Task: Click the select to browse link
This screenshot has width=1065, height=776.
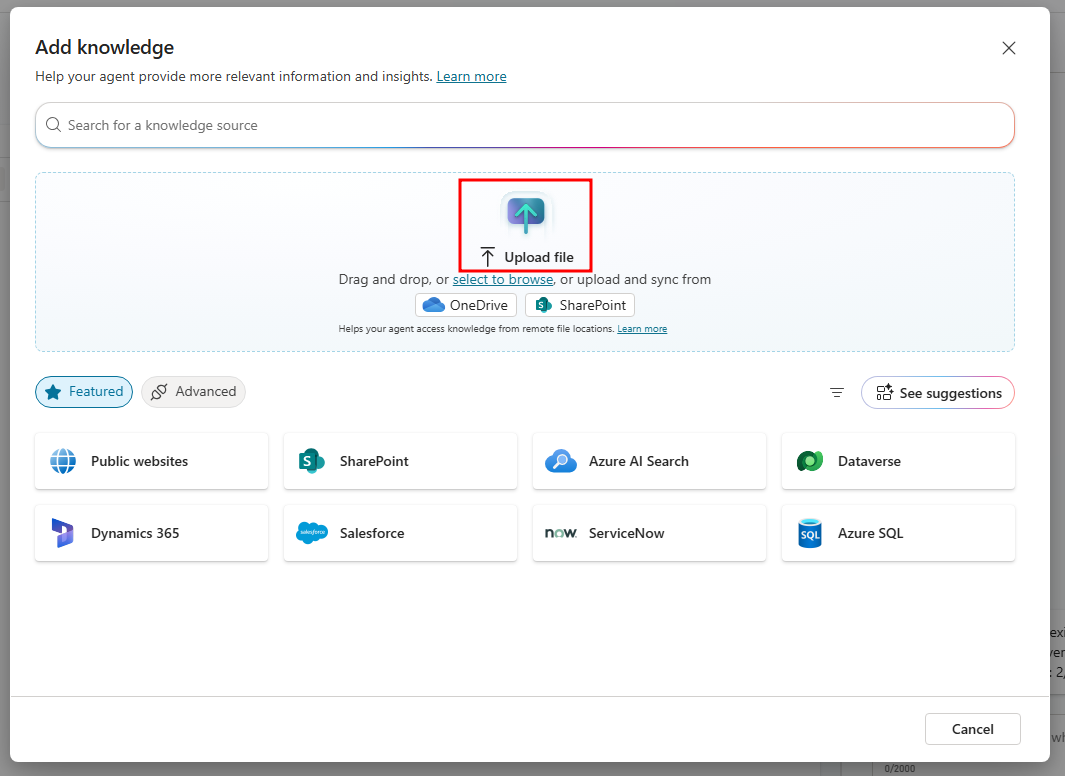Action: (x=503, y=279)
